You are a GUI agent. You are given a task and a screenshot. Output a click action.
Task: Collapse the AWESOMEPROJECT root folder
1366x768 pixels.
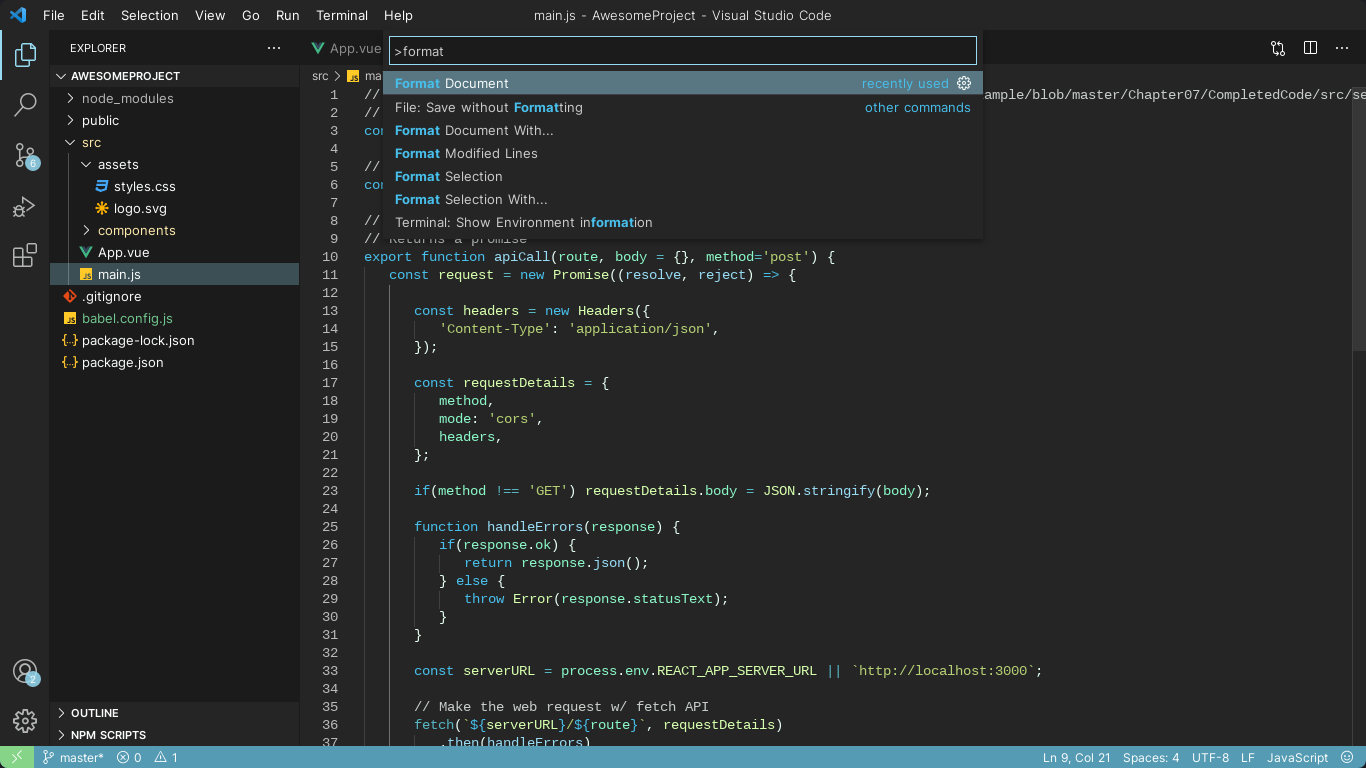pos(174,76)
